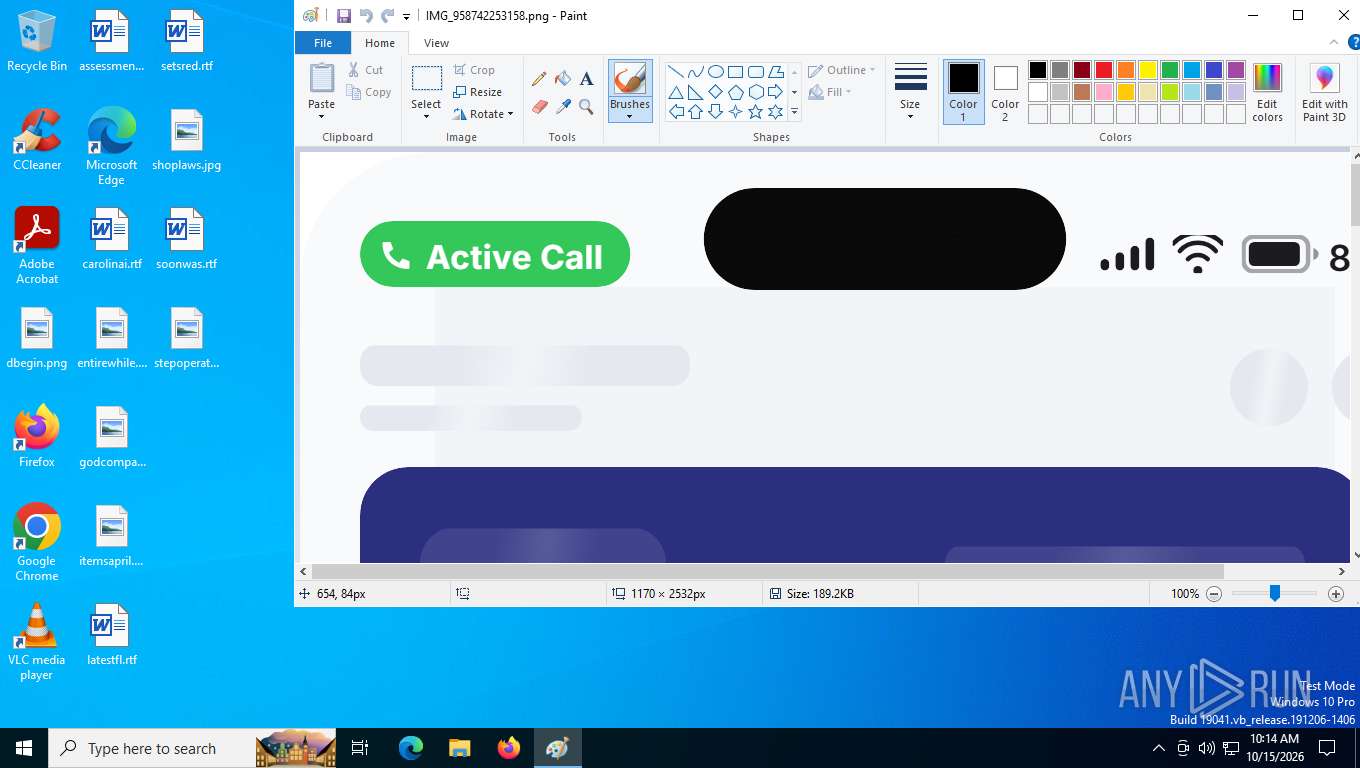This screenshot has height=768, width=1360.
Task: Open the Edit colors dialog
Action: 1267,93
